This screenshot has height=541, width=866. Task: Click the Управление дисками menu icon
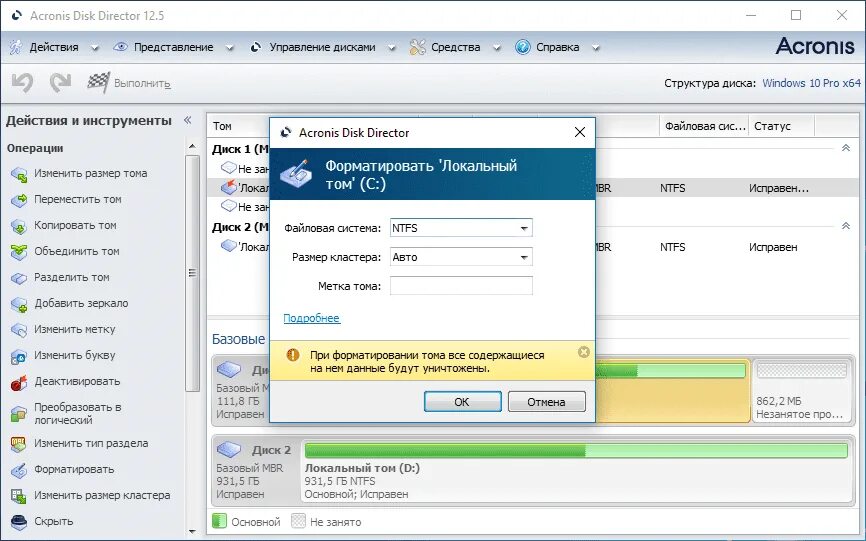(255, 47)
